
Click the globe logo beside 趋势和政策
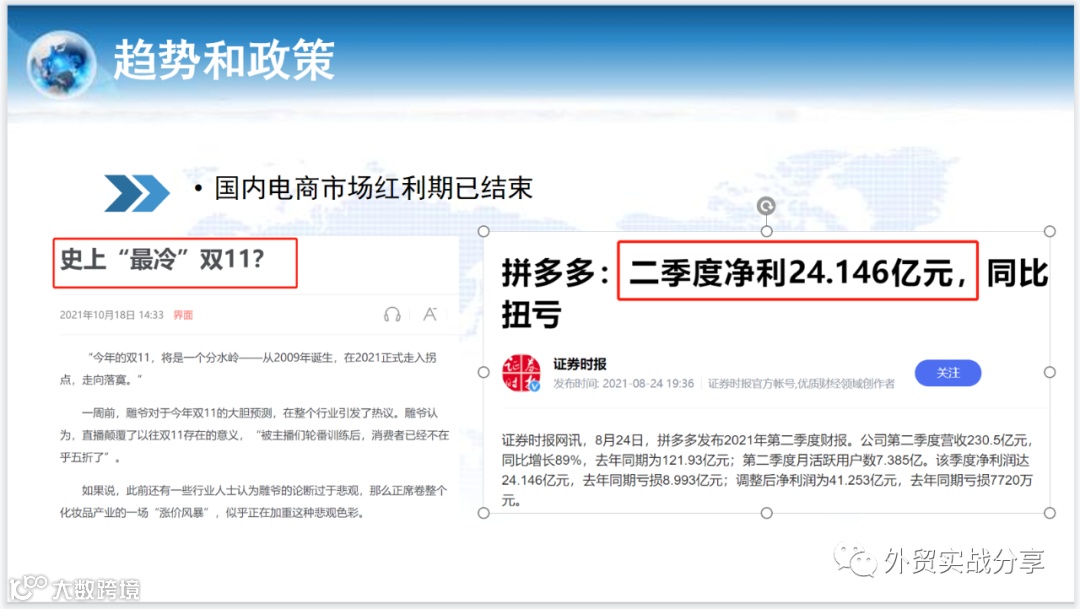61,64
